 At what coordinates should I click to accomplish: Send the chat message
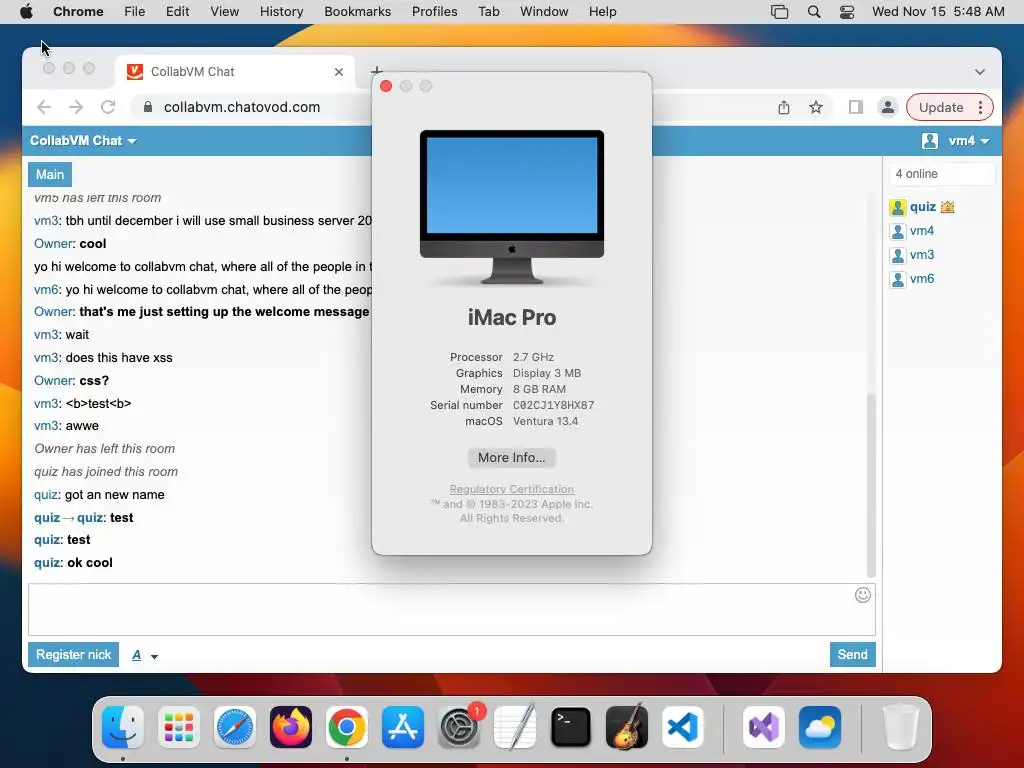tap(852, 654)
